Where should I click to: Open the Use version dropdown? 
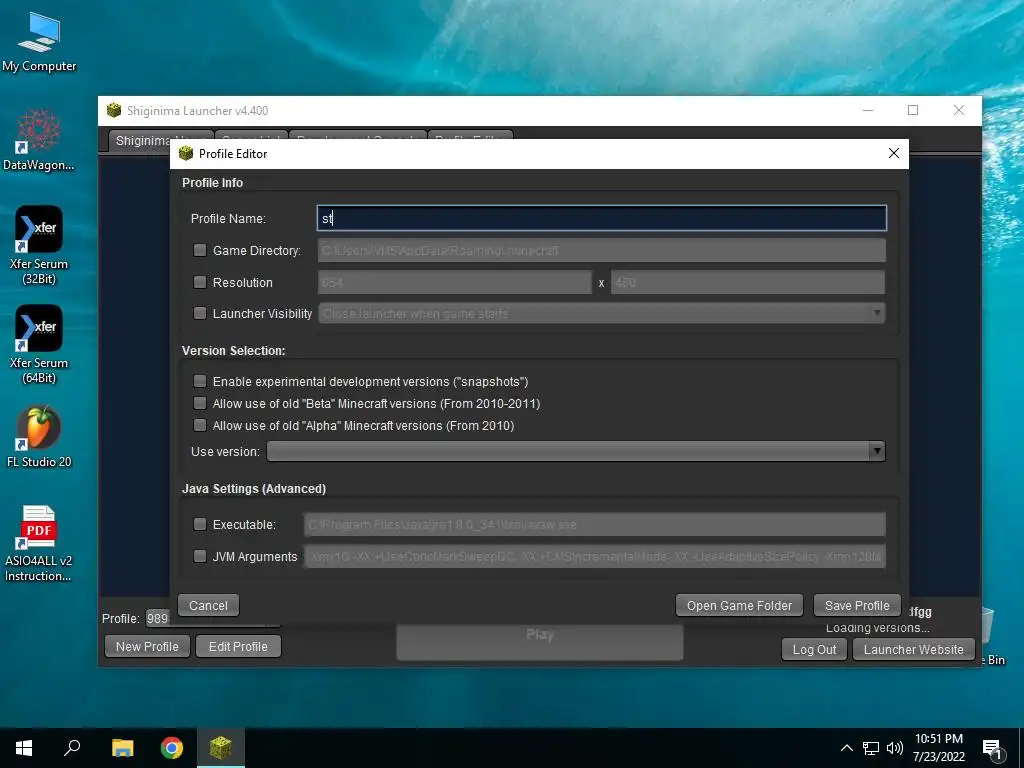pos(576,451)
